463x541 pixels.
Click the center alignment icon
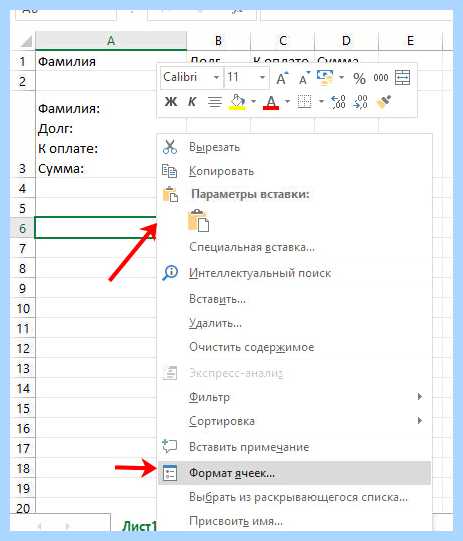click(x=215, y=102)
